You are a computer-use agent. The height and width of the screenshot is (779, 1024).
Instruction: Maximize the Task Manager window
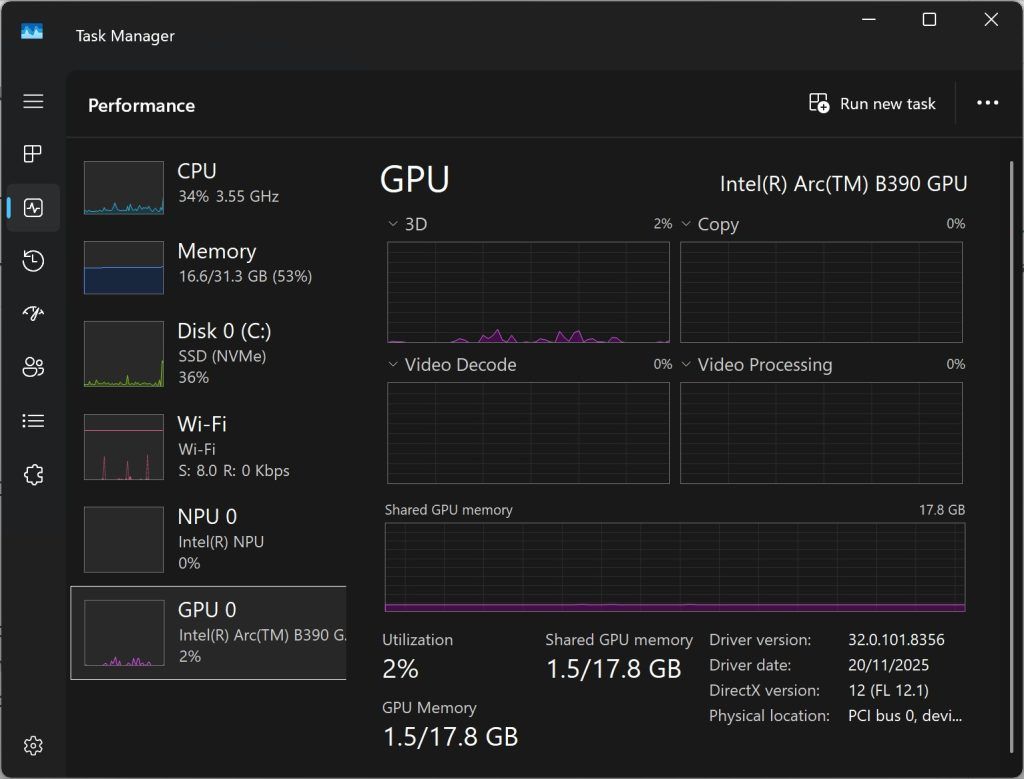click(929, 20)
